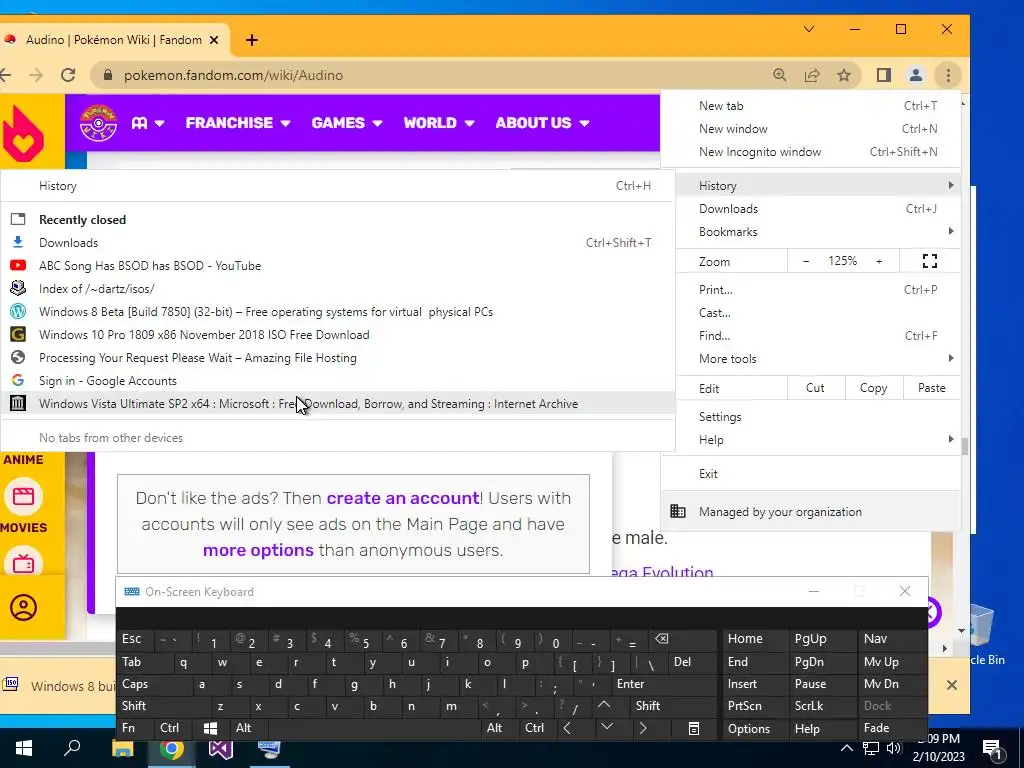Toggle Chrome fullscreen icon next to Zoom
Image resolution: width=1024 pixels, height=768 pixels.
click(x=930, y=261)
